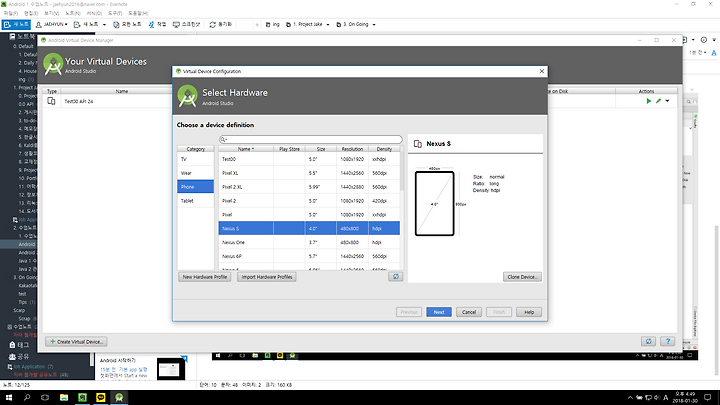720x405 pixels.
Task: Open Help in the hardware dialog
Action: (x=529, y=312)
